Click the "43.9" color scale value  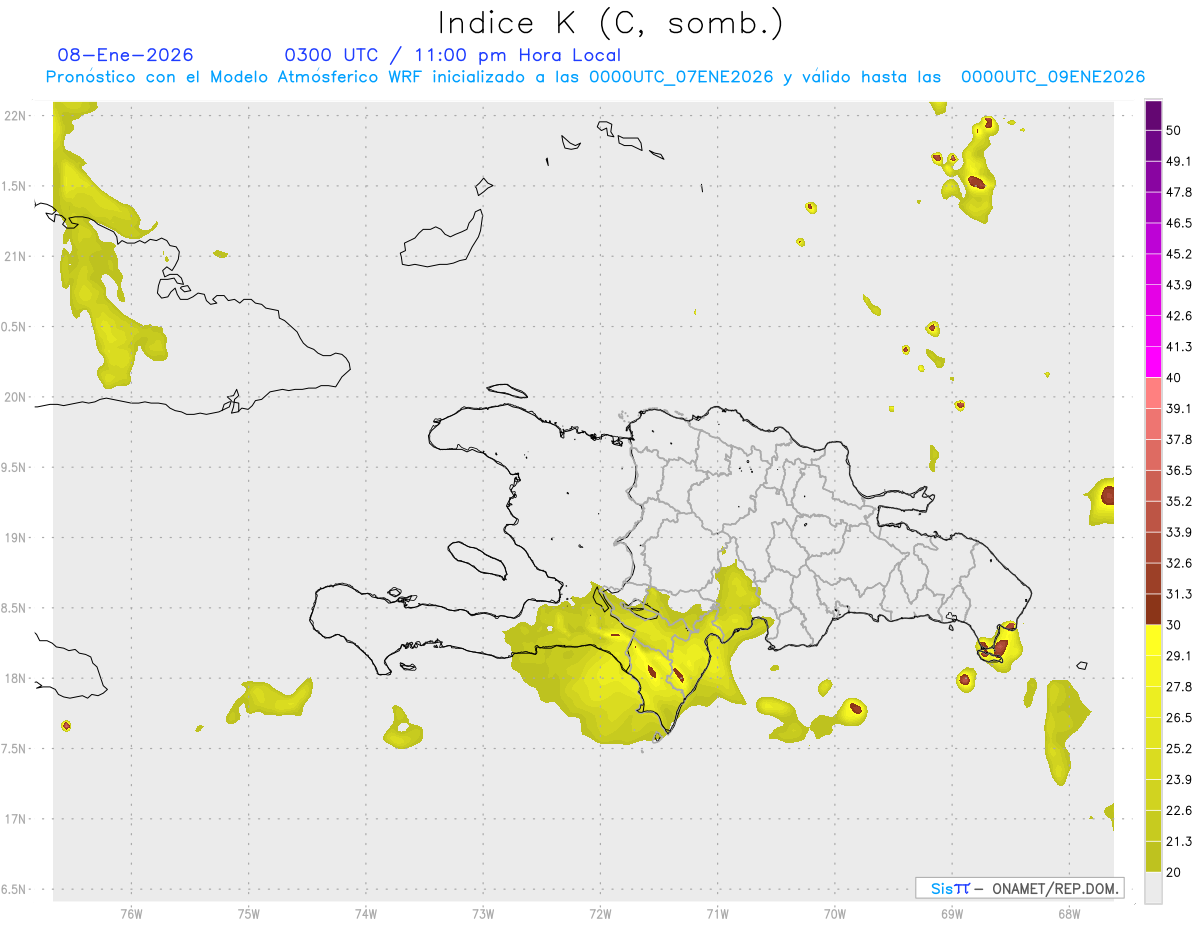pyautogui.click(x=1179, y=285)
